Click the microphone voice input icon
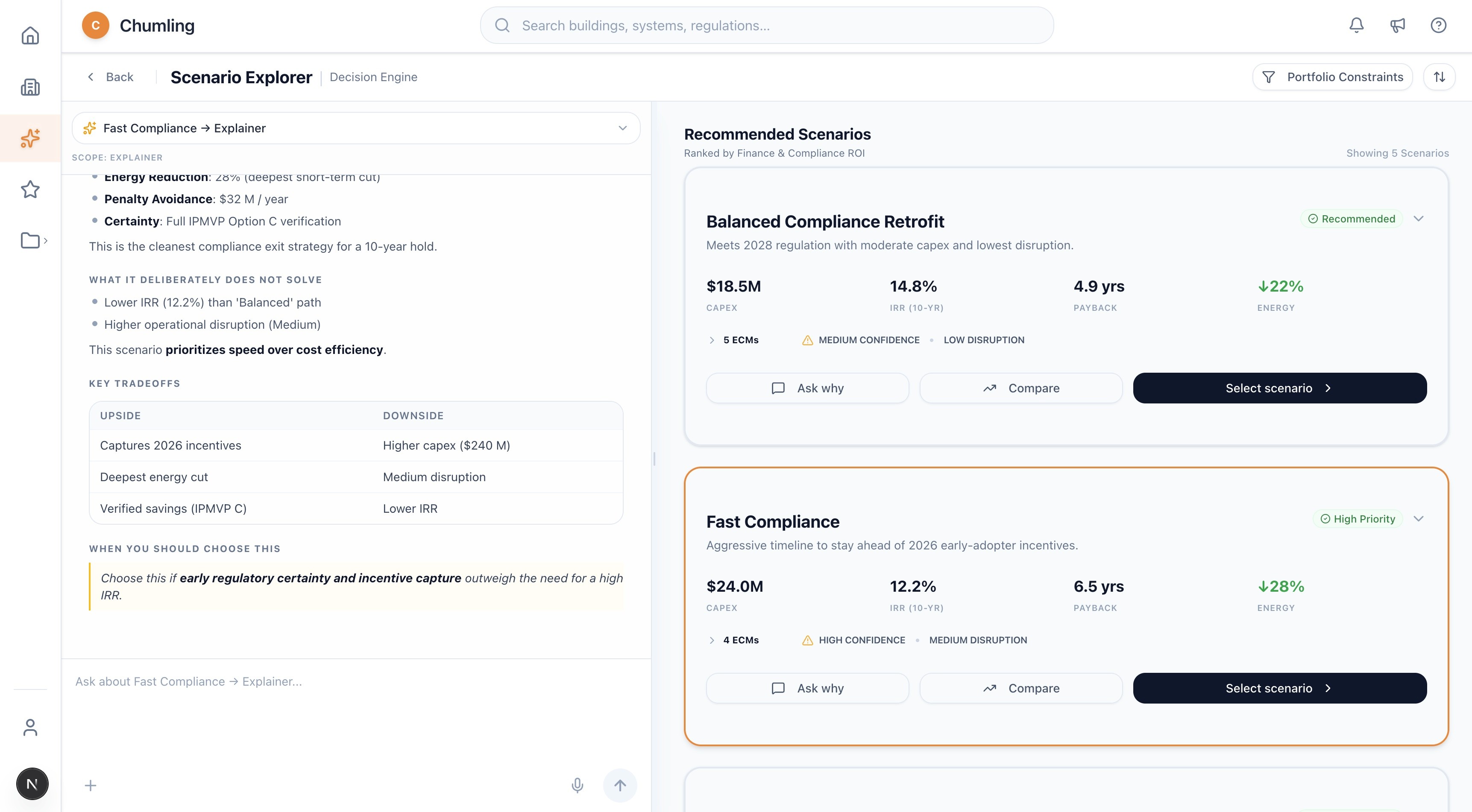Screen dimensions: 1472x812 click(577, 785)
